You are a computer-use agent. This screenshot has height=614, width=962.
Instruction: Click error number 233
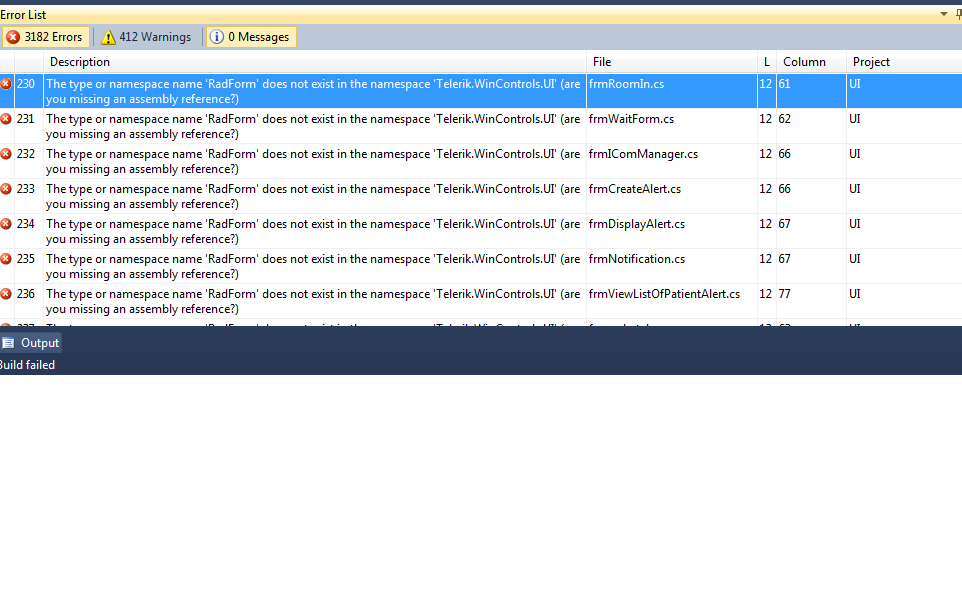(26, 189)
